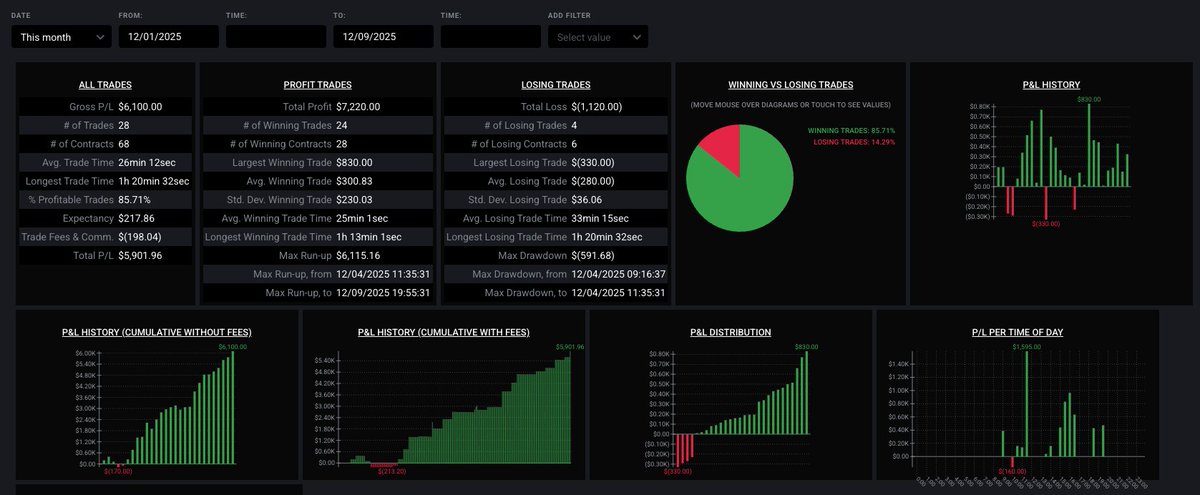The image size is (1200, 495).
Task: Click the Expectancy value $217.86
Action: [x=137, y=218]
